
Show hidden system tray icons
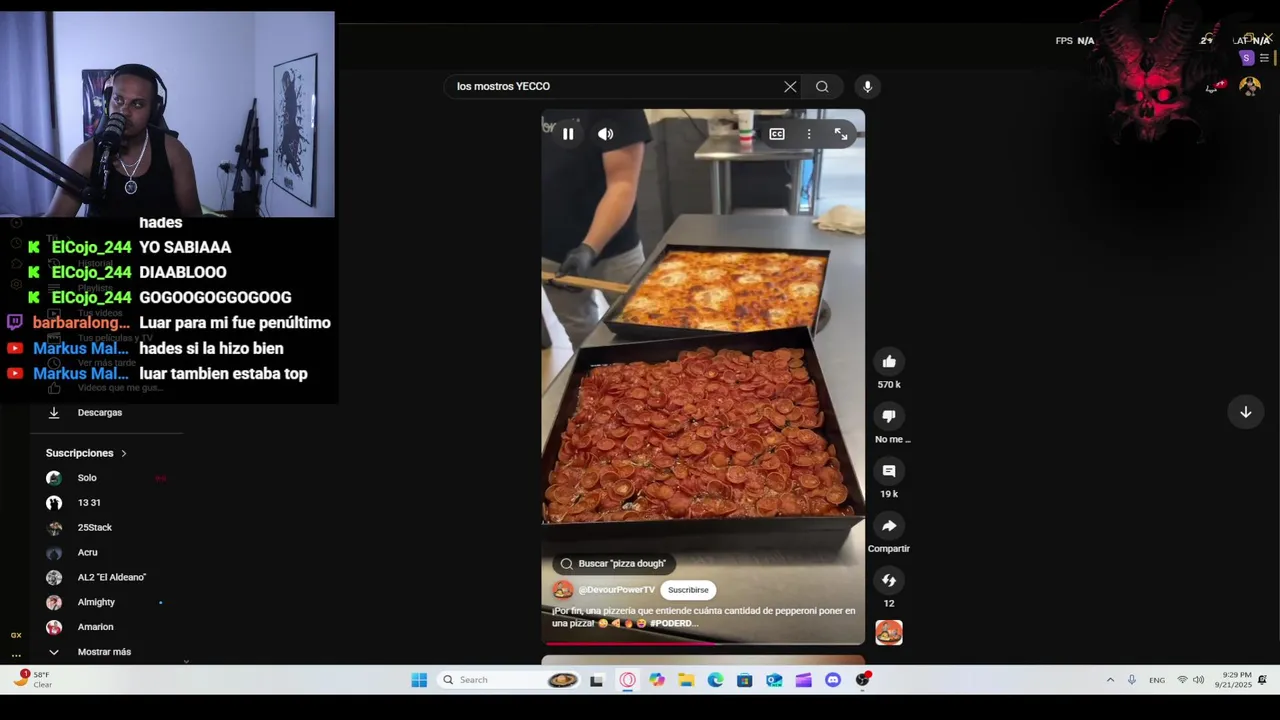click(1110, 680)
